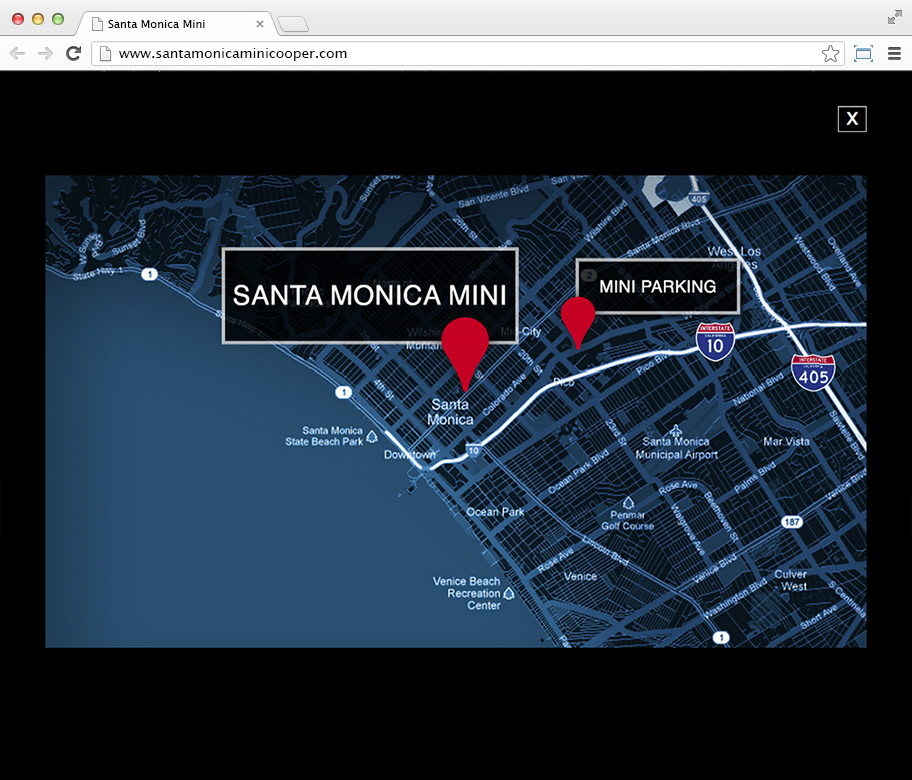Click the State Hwy 1 shield near Sunset Blvd

coord(149,274)
